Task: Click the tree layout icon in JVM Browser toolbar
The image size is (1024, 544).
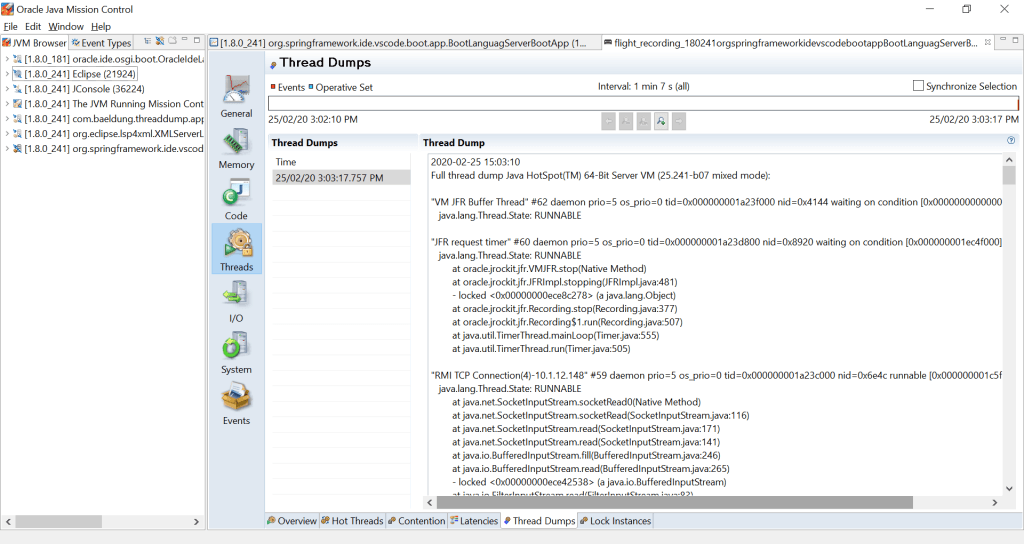Action: click(148, 41)
